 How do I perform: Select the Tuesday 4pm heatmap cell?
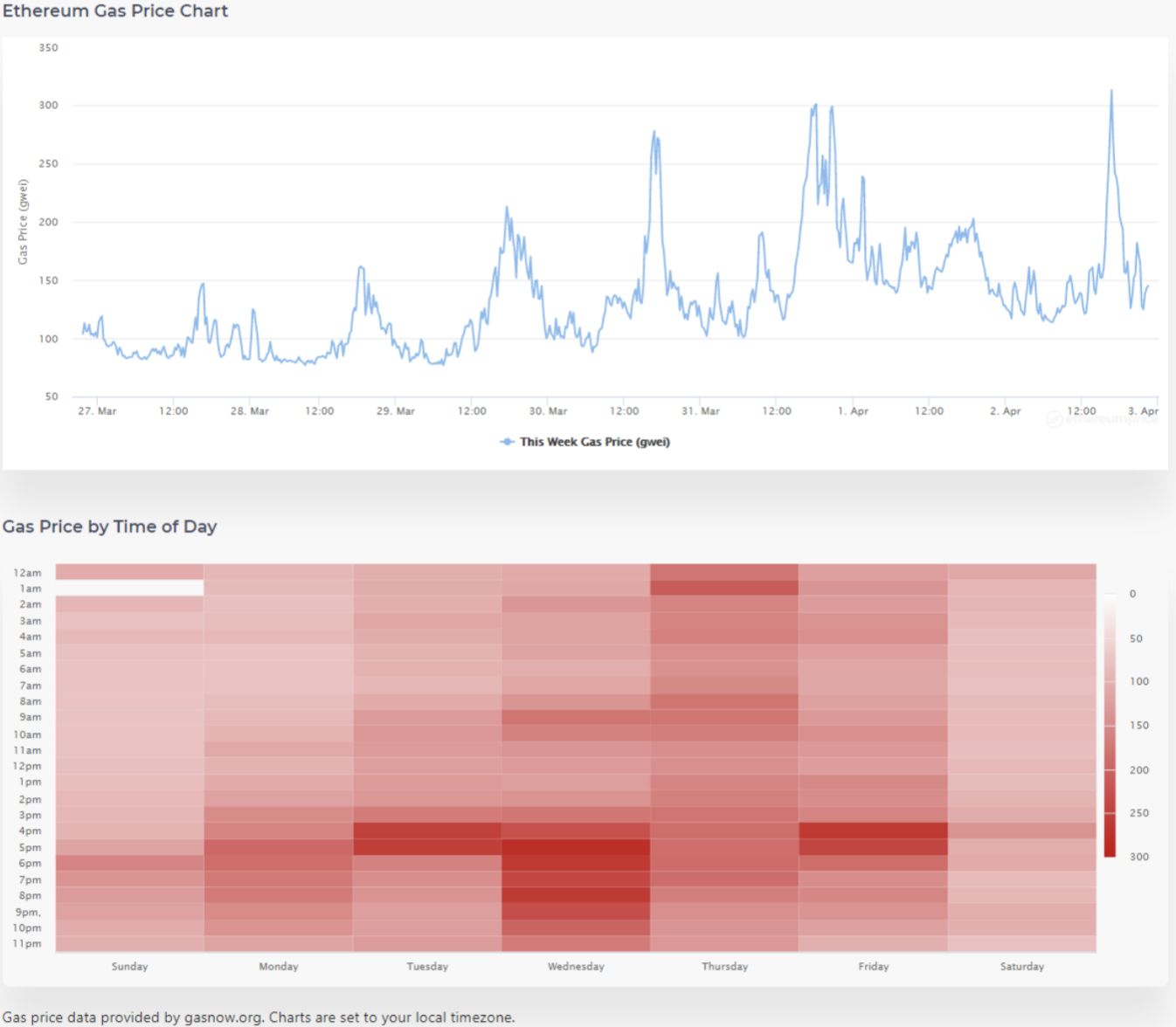click(427, 831)
